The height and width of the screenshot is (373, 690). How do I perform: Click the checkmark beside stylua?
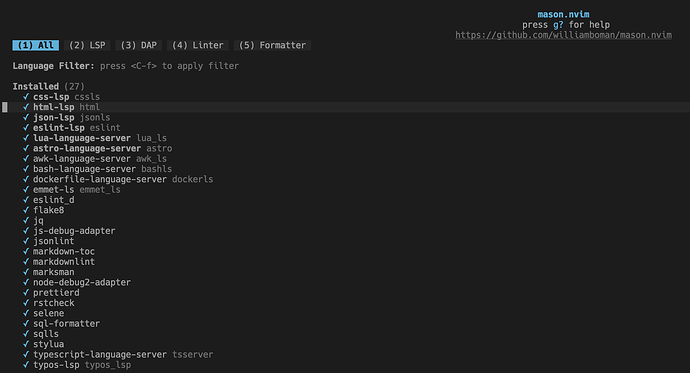(26, 344)
